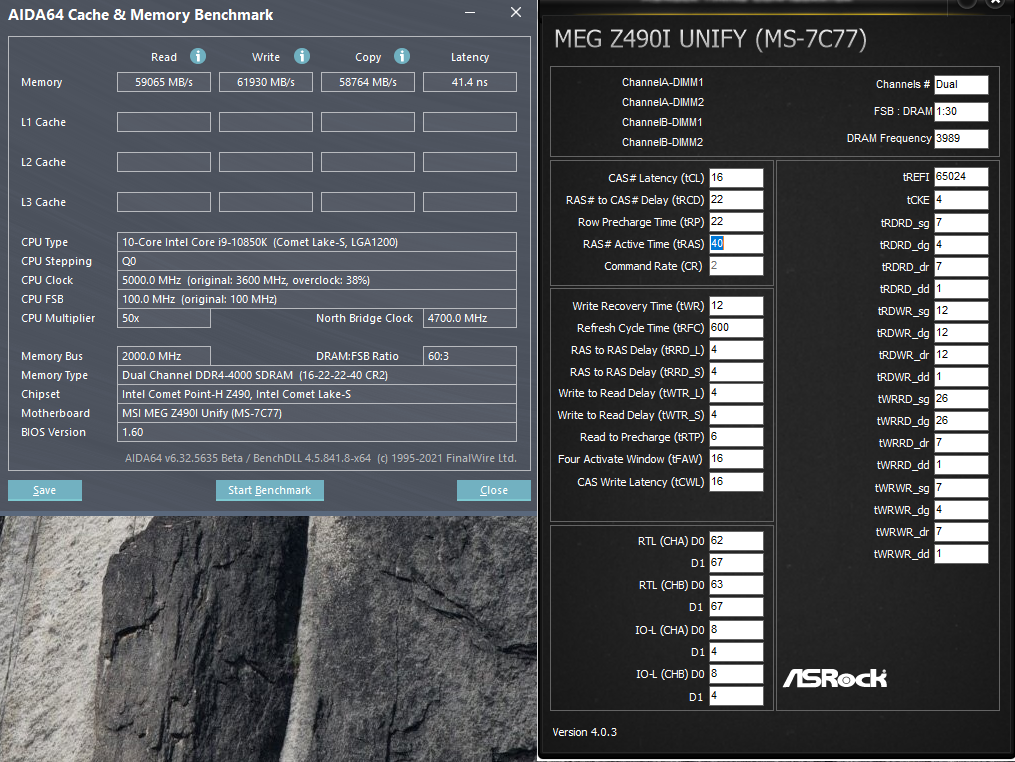Select Memory Read value 59065 MB/s
Screen dimensions: 1015x762
tap(164, 82)
